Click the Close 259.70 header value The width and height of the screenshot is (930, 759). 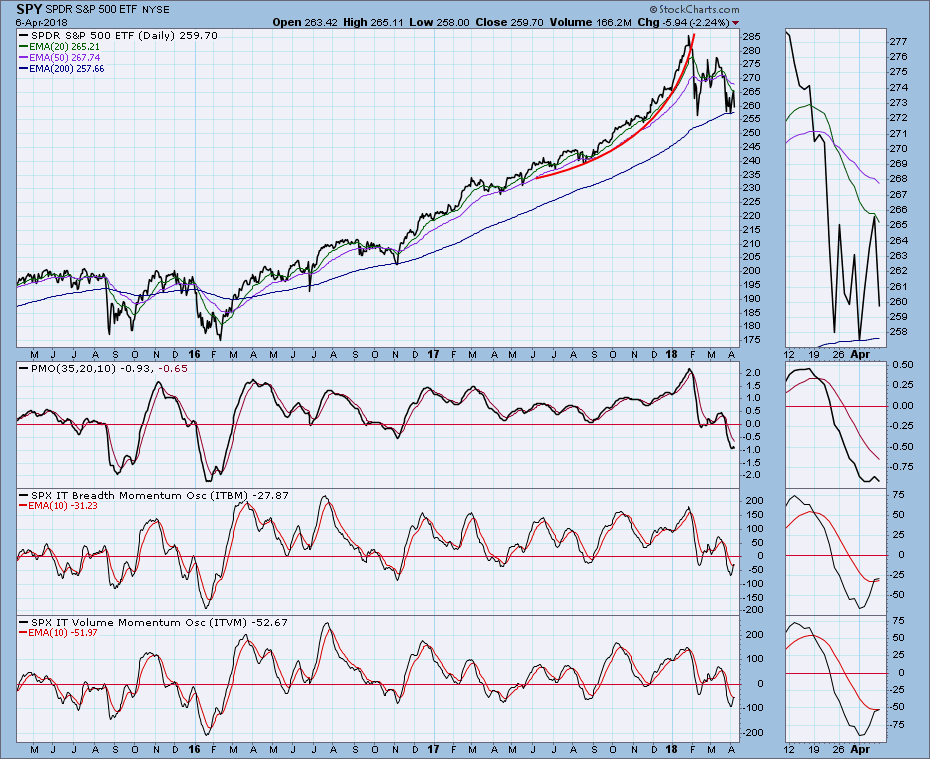pyautogui.click(x=509, y=23)
